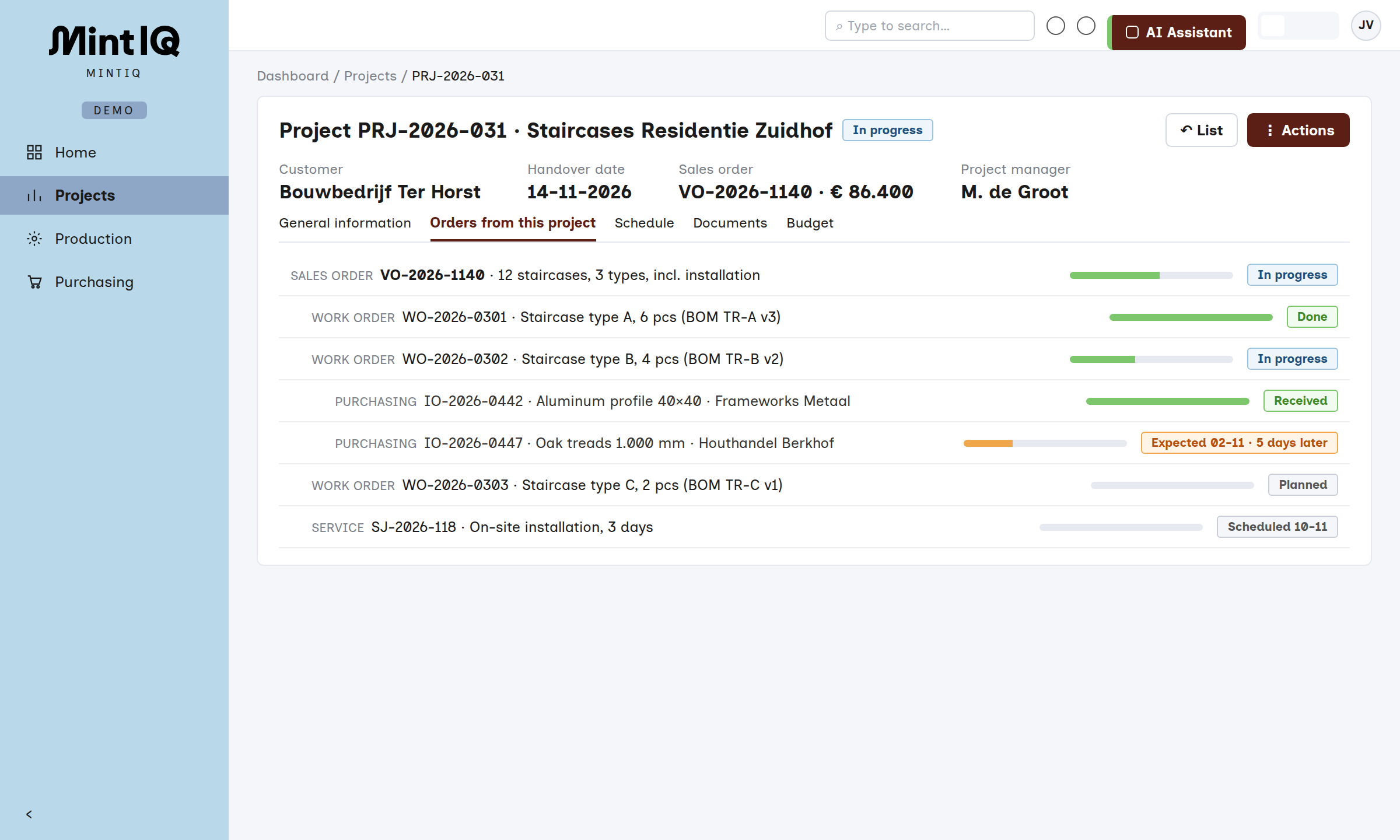Click the Purchasing cart icon

tap(34, 282)
